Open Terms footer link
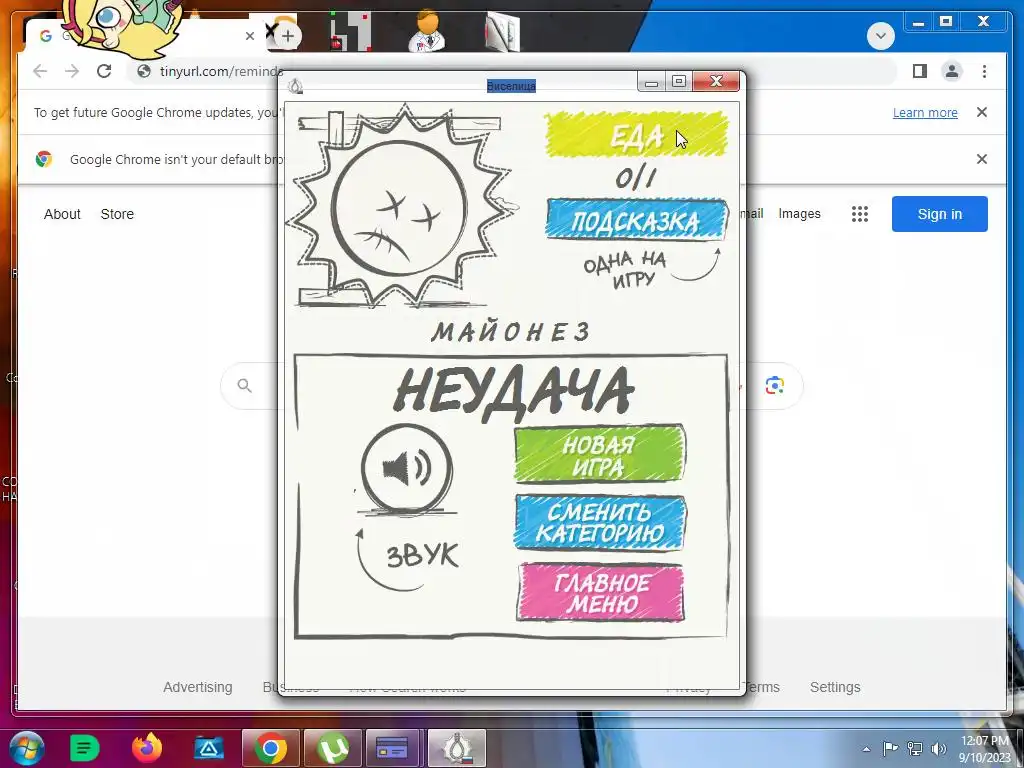The width and height of the screenshot is (1024, 768). coord(761,687)
